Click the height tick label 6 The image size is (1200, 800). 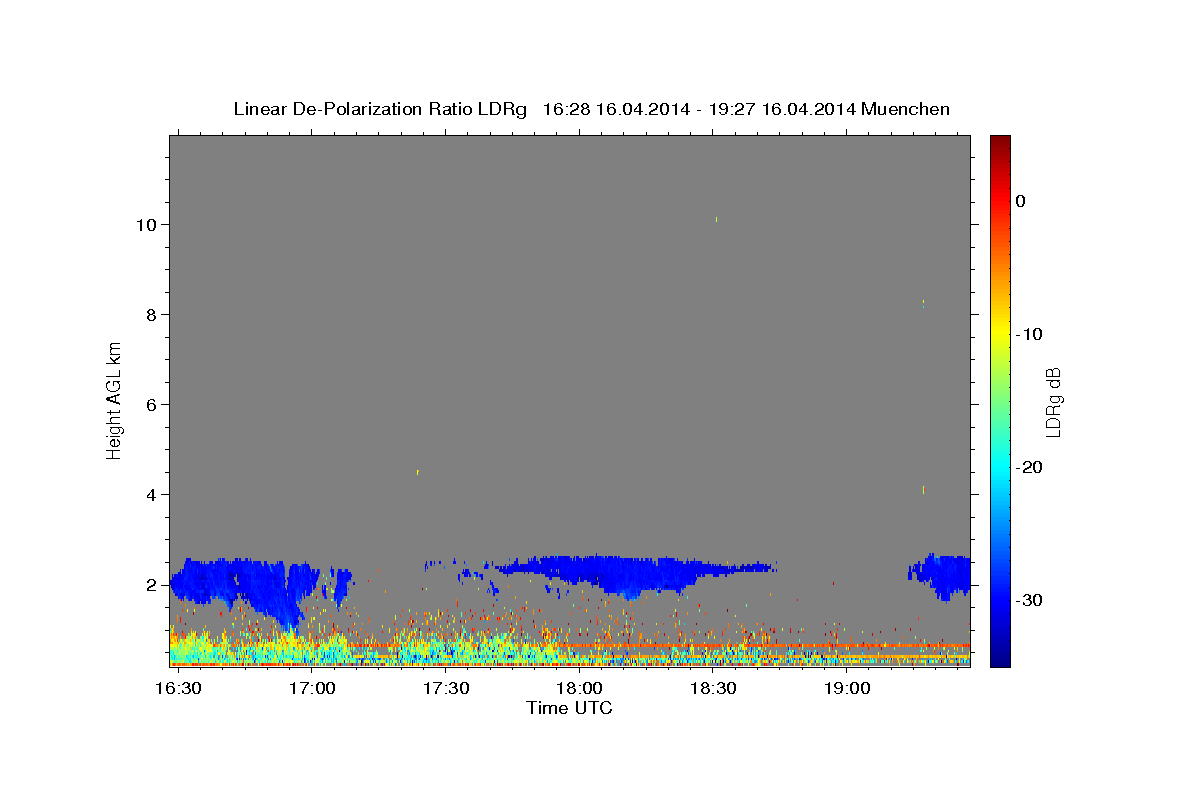(151, 404)
